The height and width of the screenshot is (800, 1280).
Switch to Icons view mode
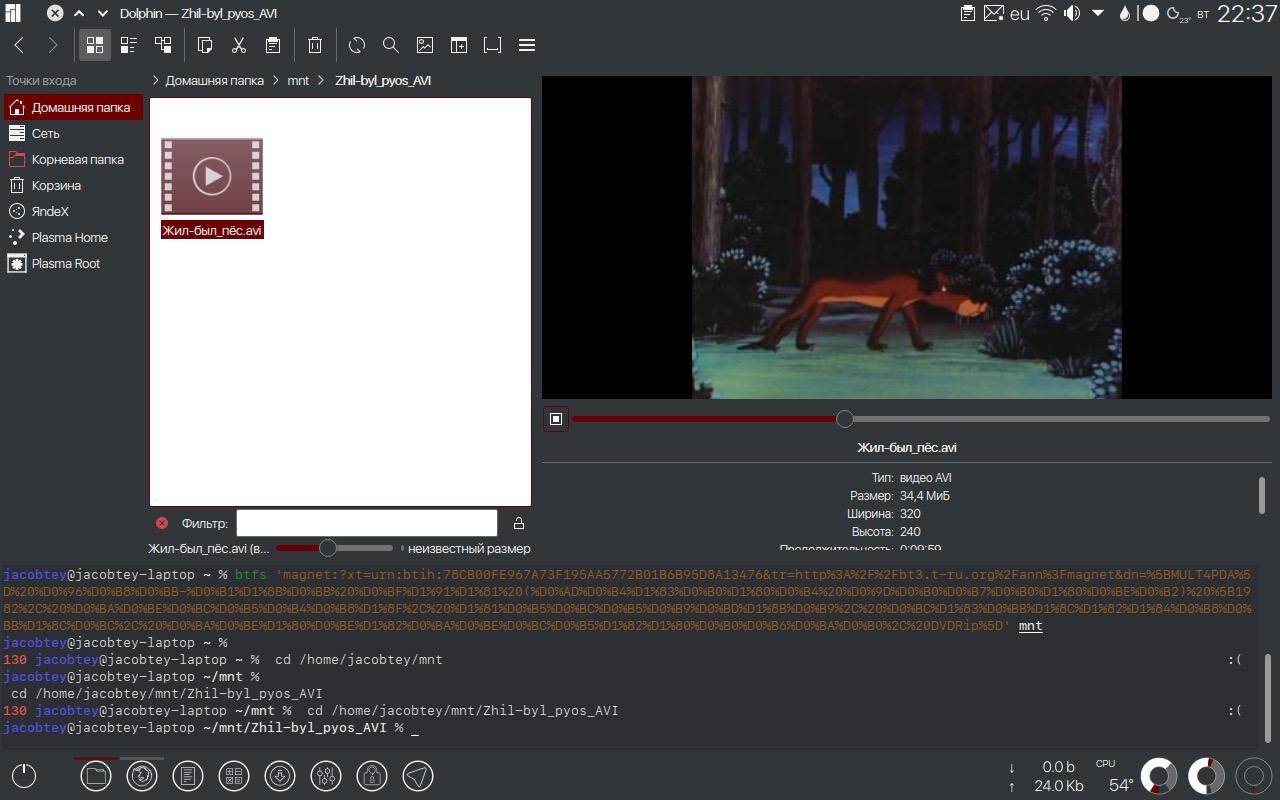[x=95, y=45]
